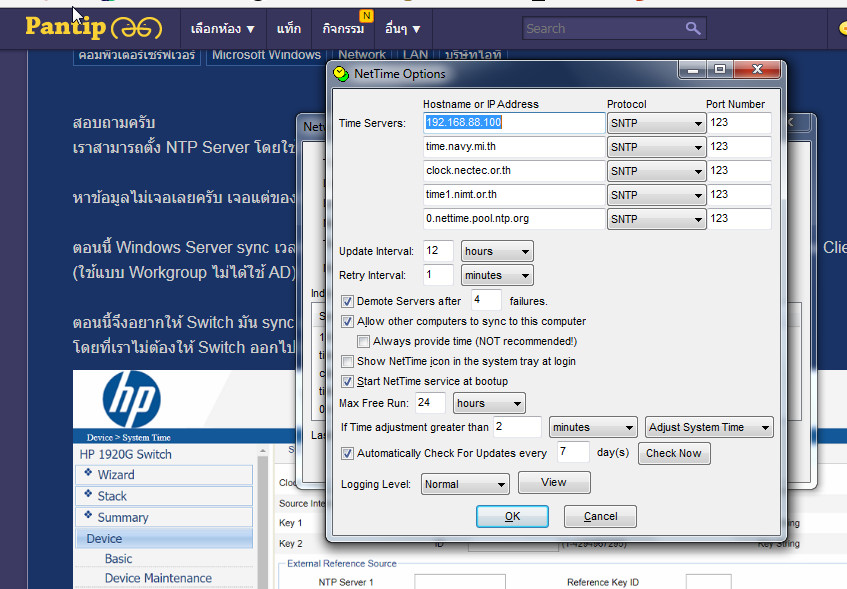Click the Demote Servers failures count field
The image size is (847, 589).
click(486, 299)
